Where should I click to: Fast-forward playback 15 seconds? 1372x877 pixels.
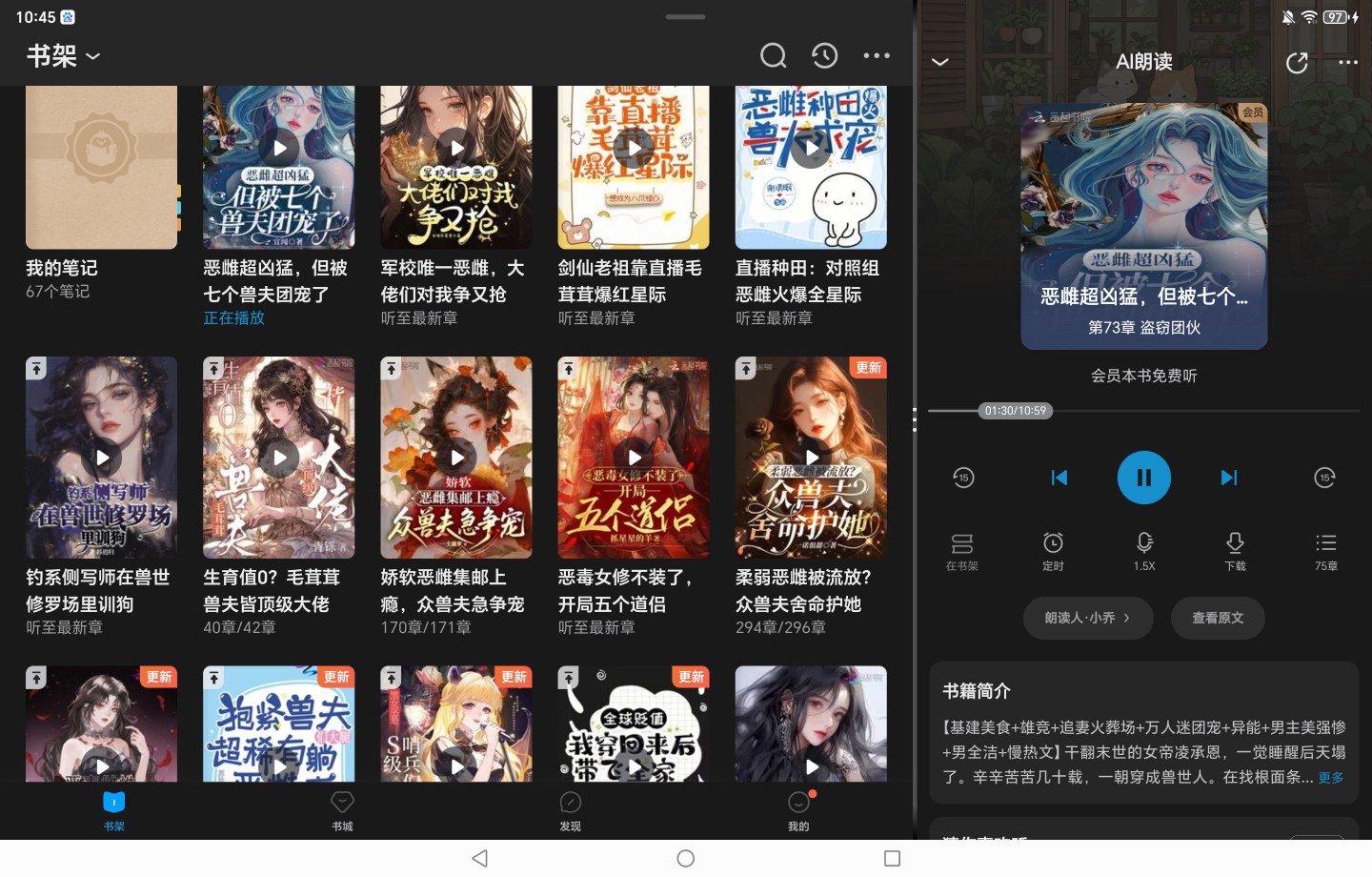tap(1324, 478)
